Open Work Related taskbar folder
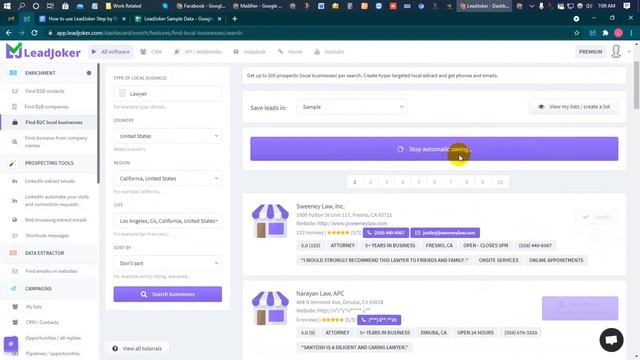Viewport: 640px width, 360px height. [x=123, y=6]
